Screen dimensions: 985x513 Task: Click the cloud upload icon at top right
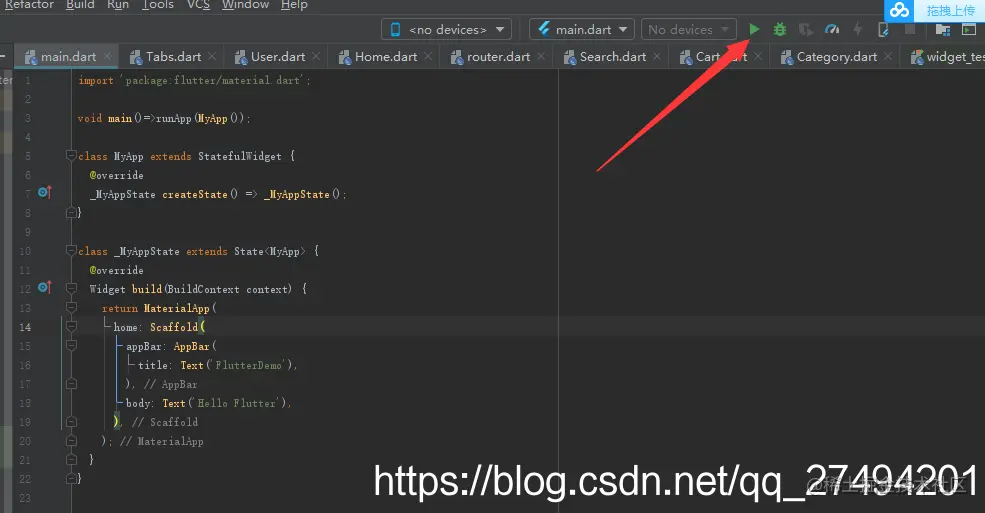pos(899,10)
